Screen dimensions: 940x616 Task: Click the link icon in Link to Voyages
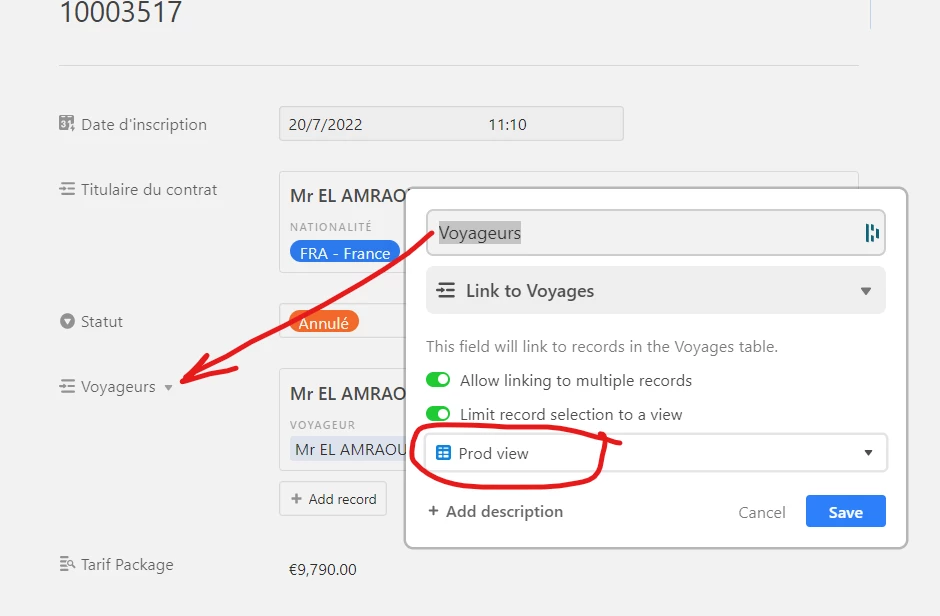point(445,291)
